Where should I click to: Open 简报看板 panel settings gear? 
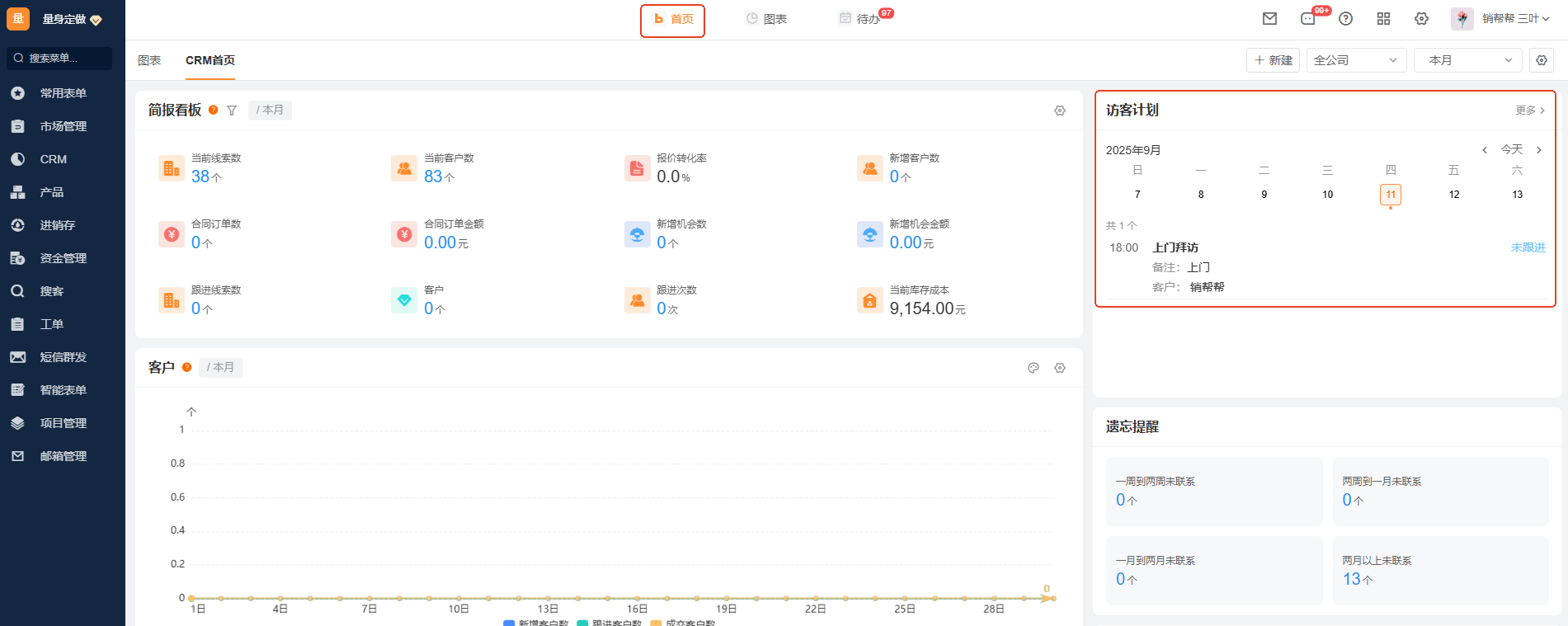tap(1060, 111)
